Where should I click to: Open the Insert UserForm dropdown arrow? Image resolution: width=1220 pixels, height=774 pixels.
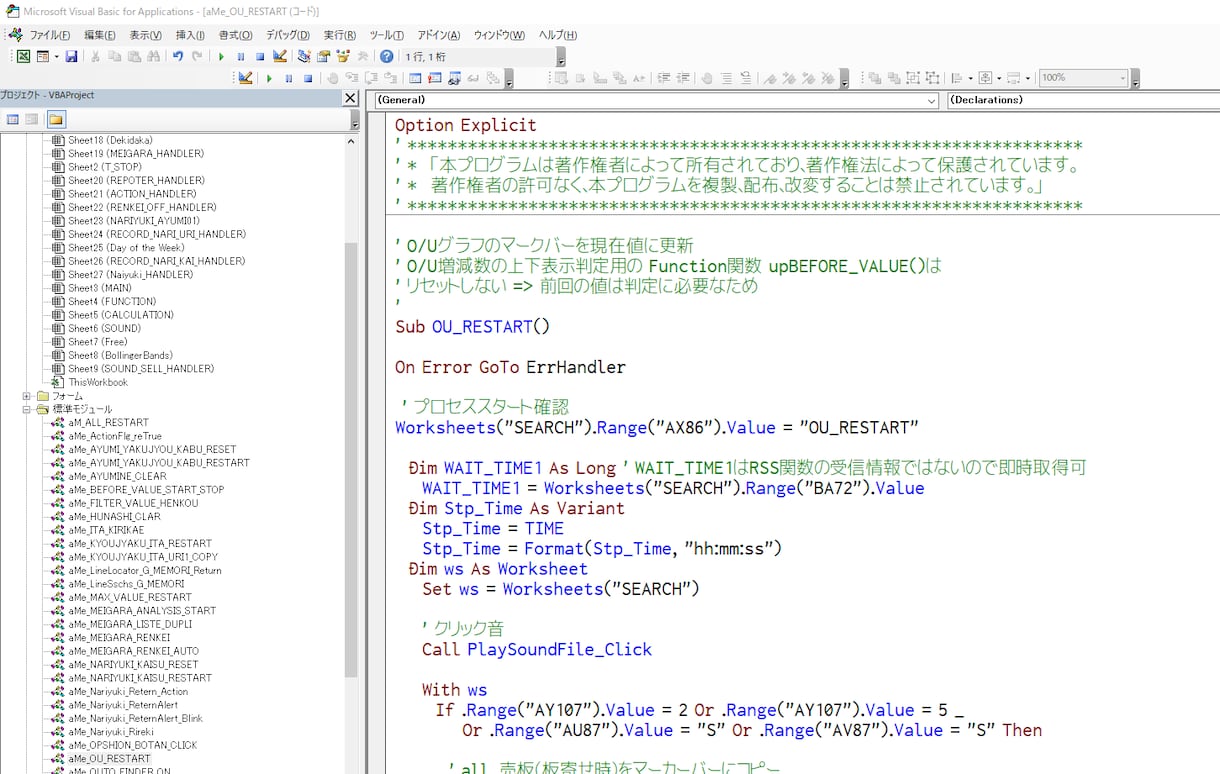click(x=56, y=57)
